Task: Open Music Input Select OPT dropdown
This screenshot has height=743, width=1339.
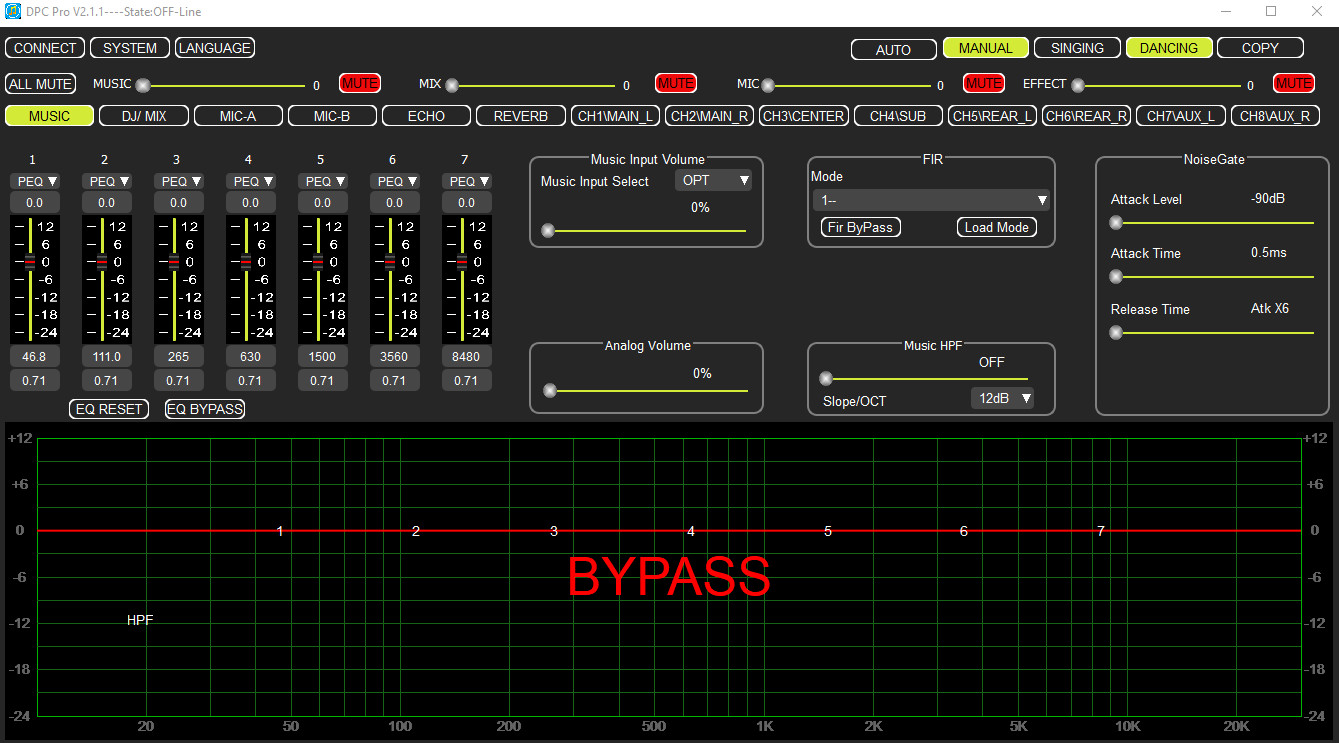Action: coord(714,181)
